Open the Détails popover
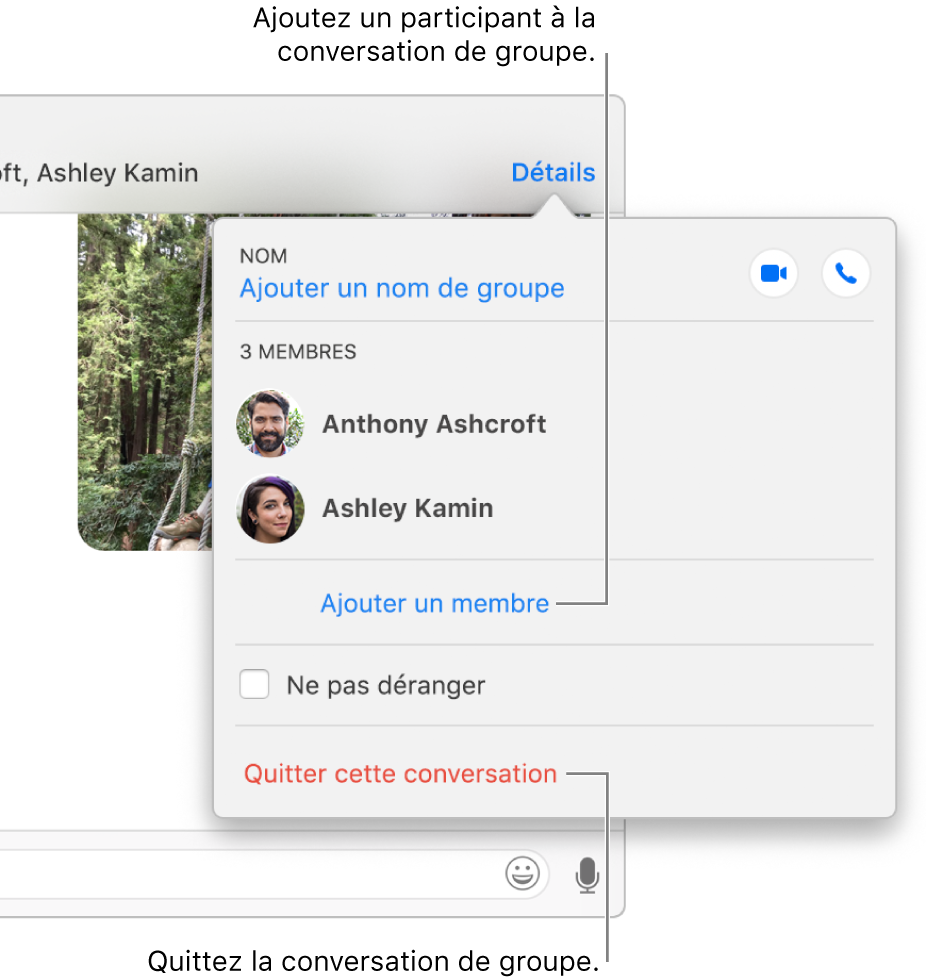926x979 pixels. coord(552,172)
